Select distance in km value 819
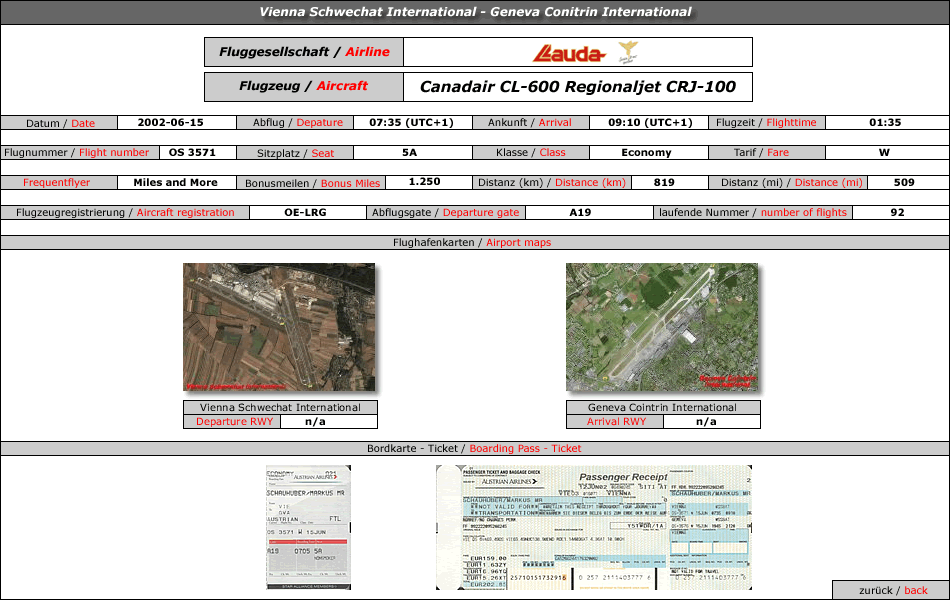This screenshot has width=950, height=600. click(x=664, y=182)
